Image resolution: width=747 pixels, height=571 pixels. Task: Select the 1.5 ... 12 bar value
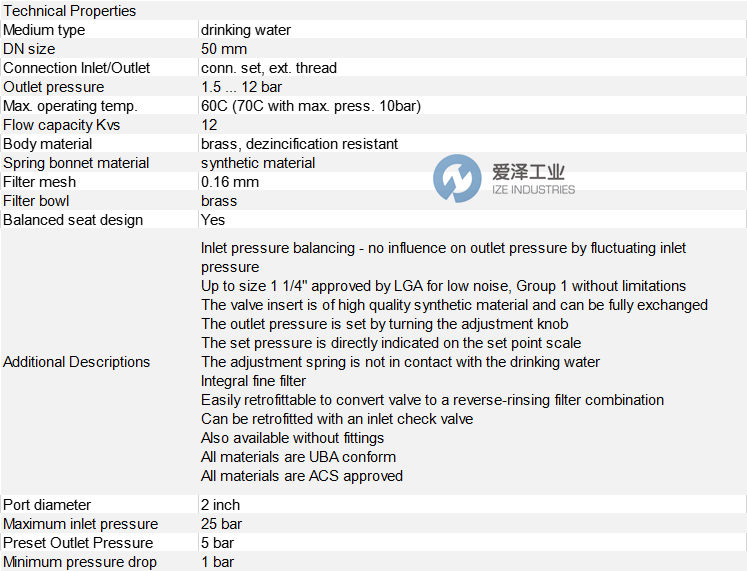tap(243, 87)
